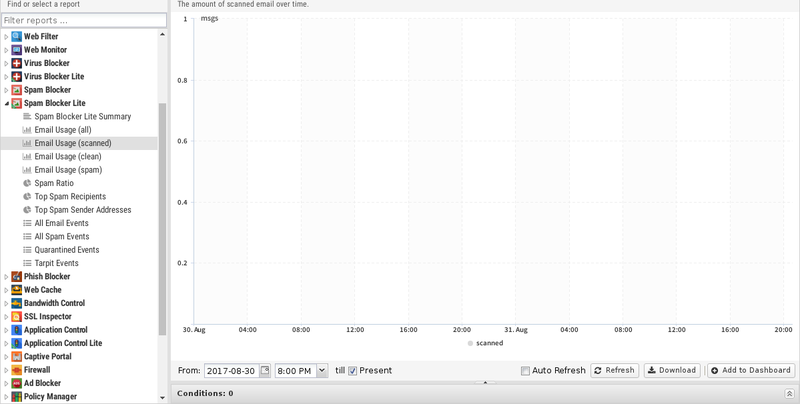This screenshot has width=800, height=404.
Task: Click the Virus Blocker icon in sidebar
Action: 17,63
